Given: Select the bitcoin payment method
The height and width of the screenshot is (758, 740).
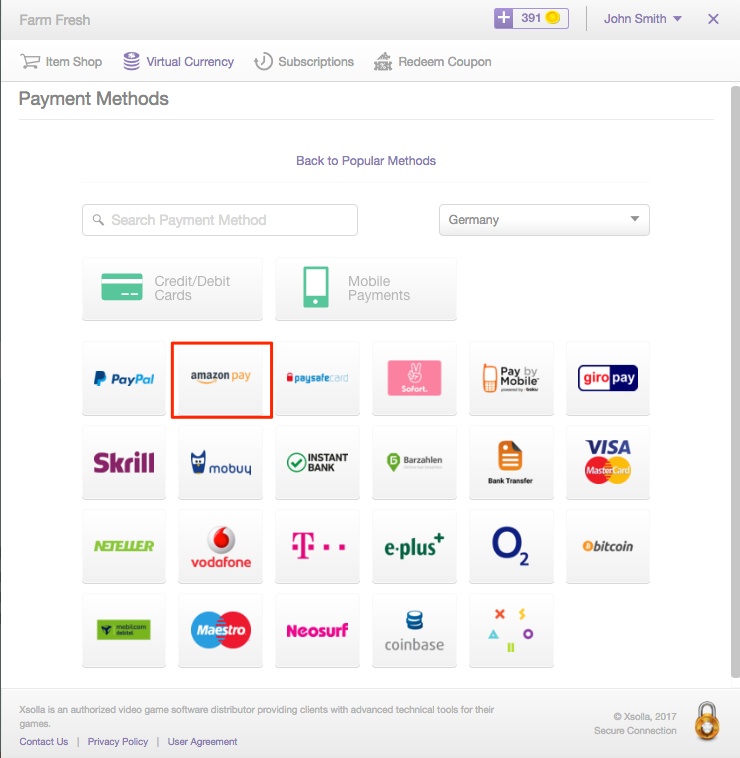Looking at the screenshot, I should (x=608, y=546).
